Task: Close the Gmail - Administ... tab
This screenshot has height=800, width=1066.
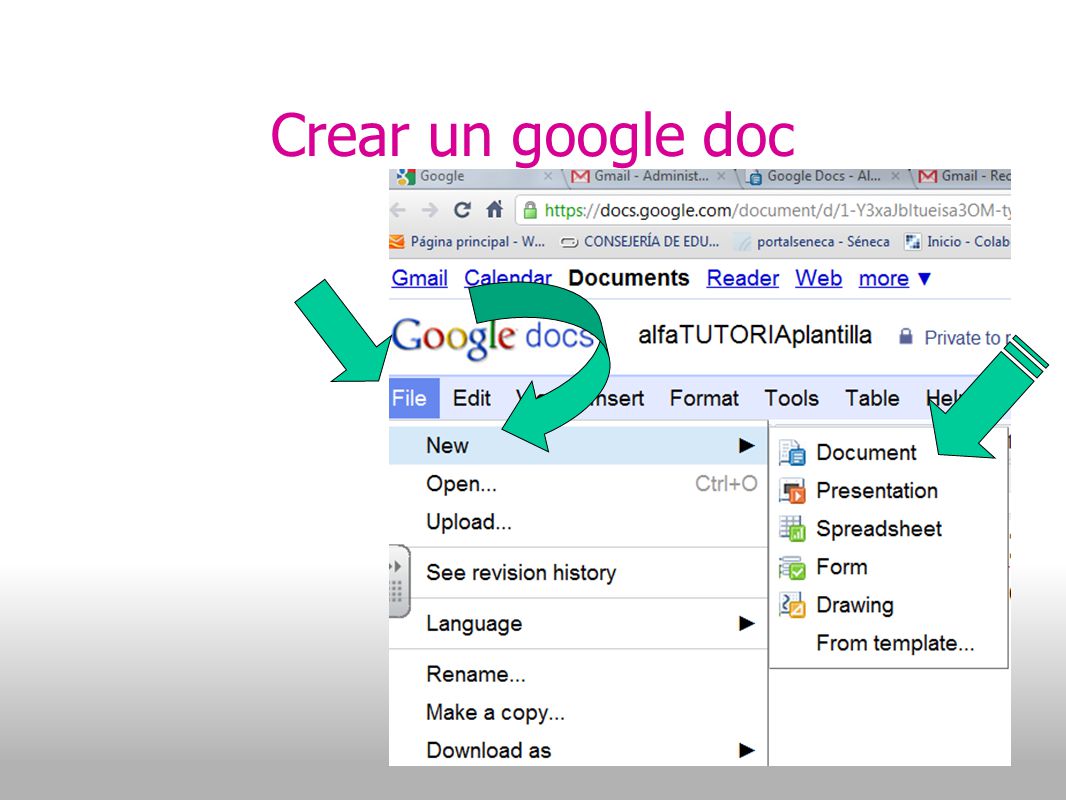Action: (721, 176)
